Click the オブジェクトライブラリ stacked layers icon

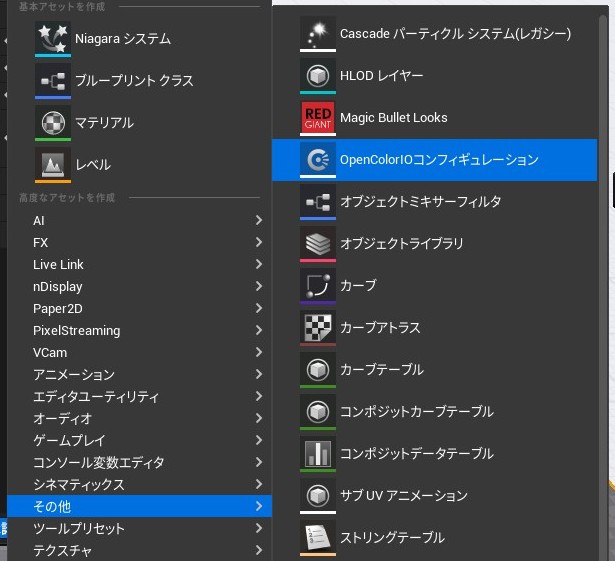tap(318, 244)
